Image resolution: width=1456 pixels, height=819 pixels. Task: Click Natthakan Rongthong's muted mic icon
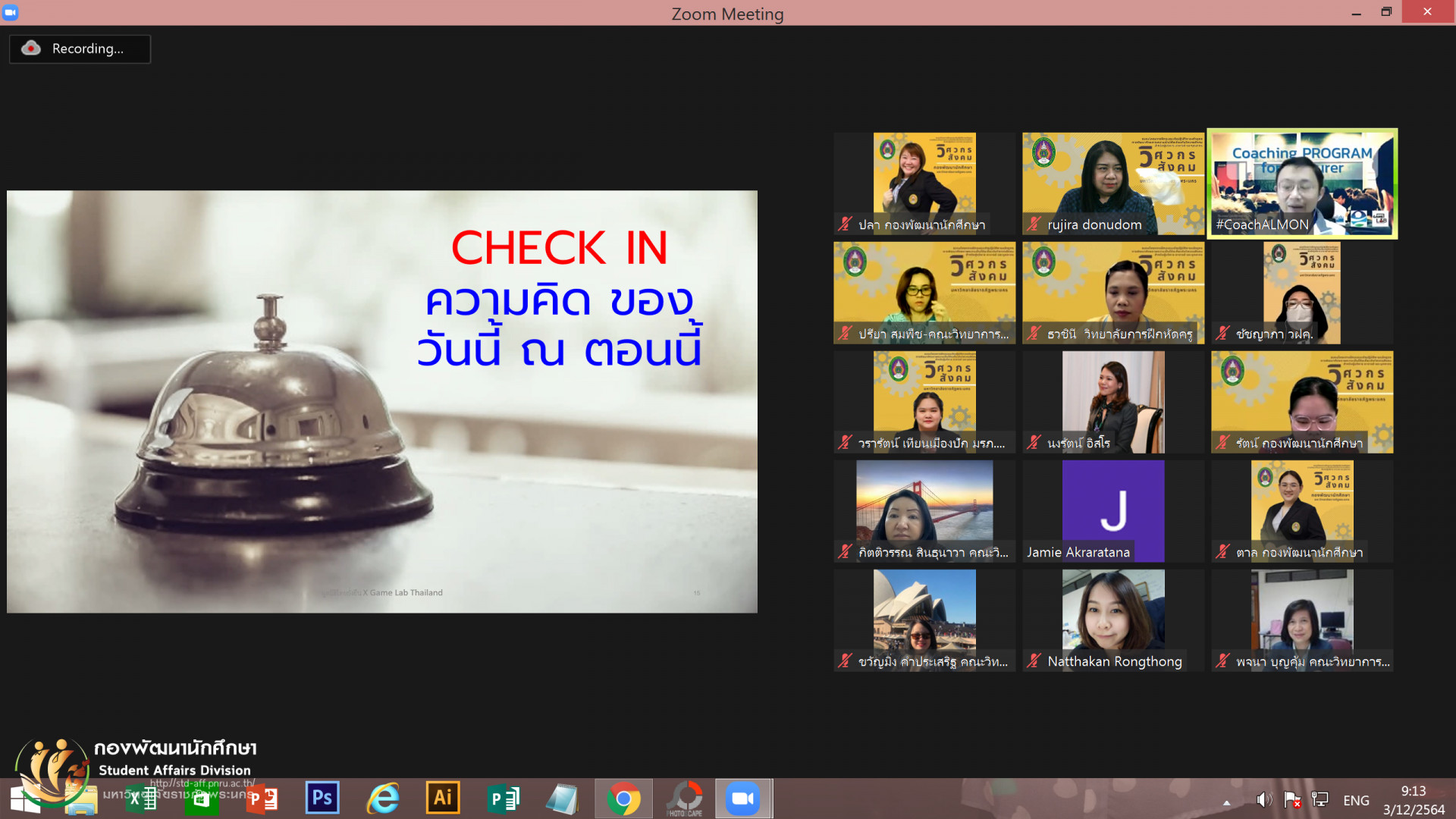coord(1034,661)
